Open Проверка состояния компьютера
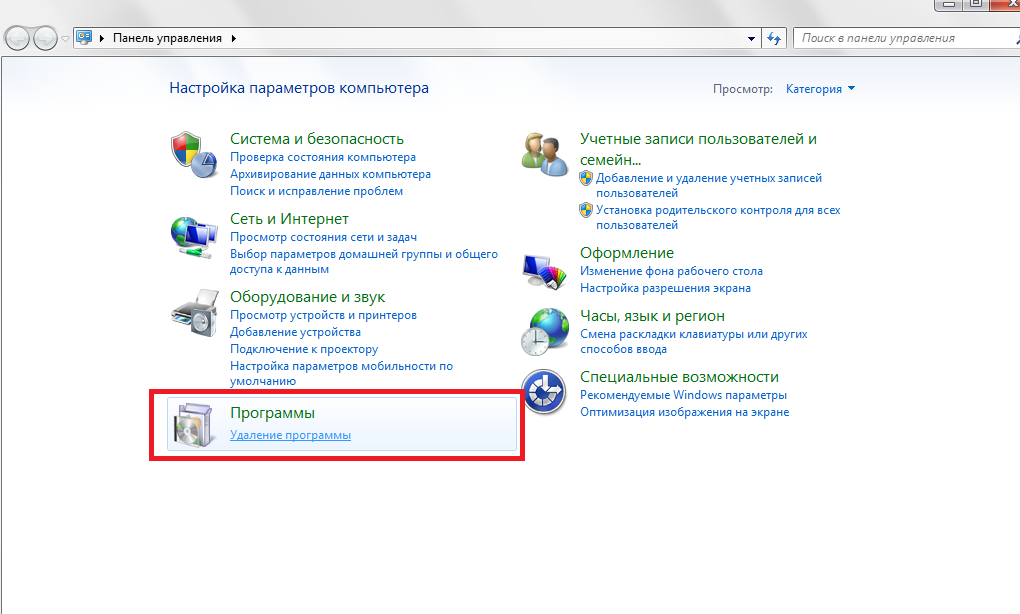1020x614 pixels. (x=323, y=157)
